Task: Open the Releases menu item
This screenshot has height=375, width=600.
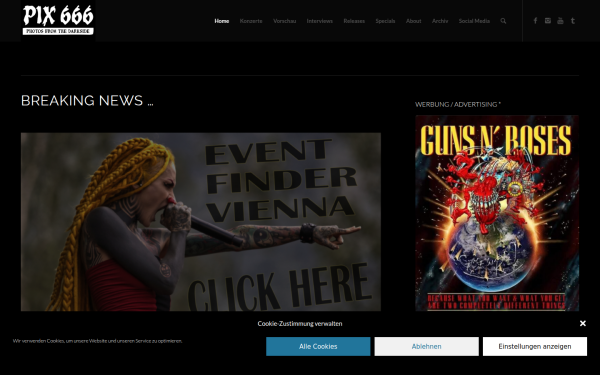Action: coord(354,21)
